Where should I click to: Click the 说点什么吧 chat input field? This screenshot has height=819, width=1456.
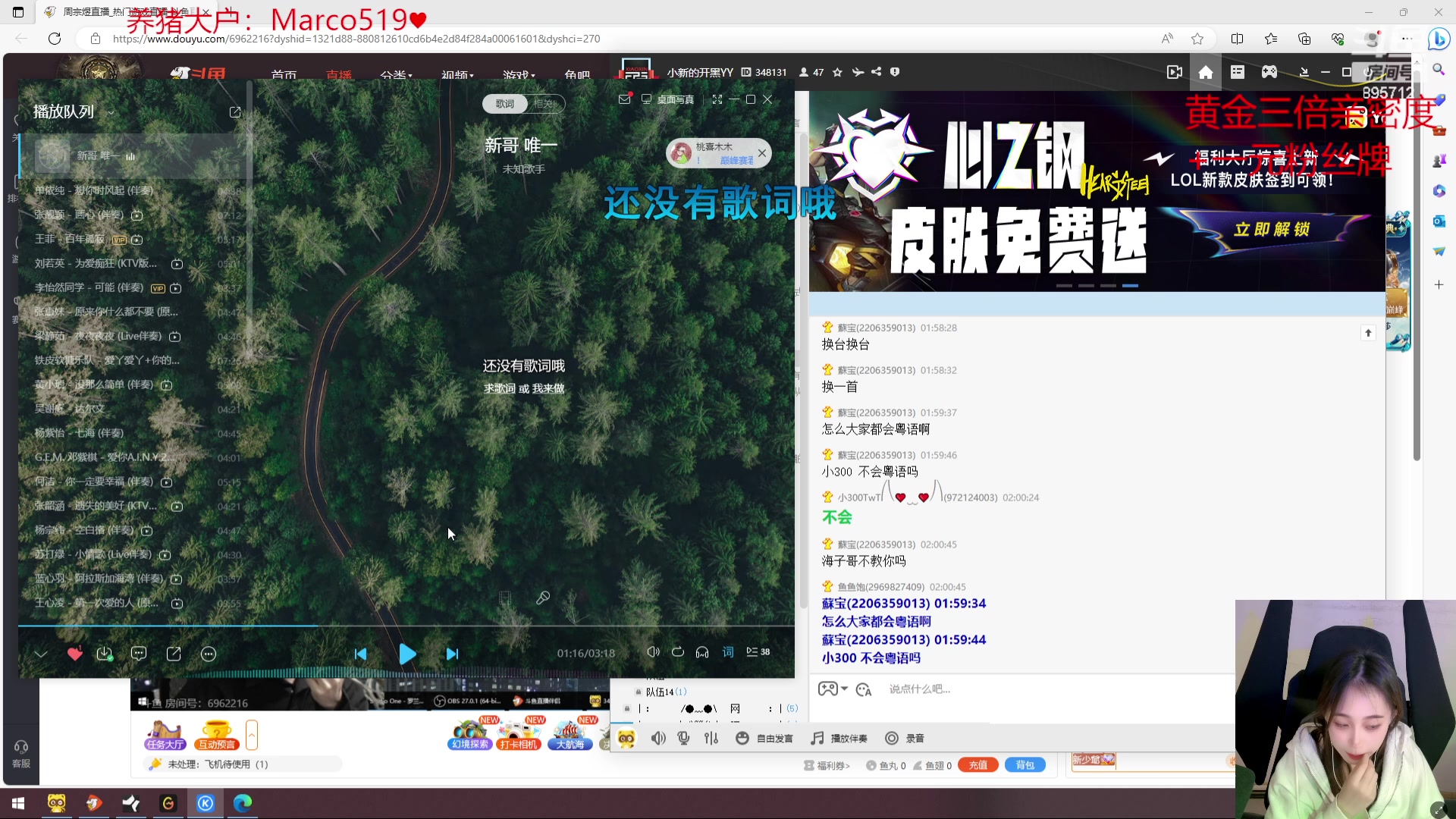click(x=986, y=689)
